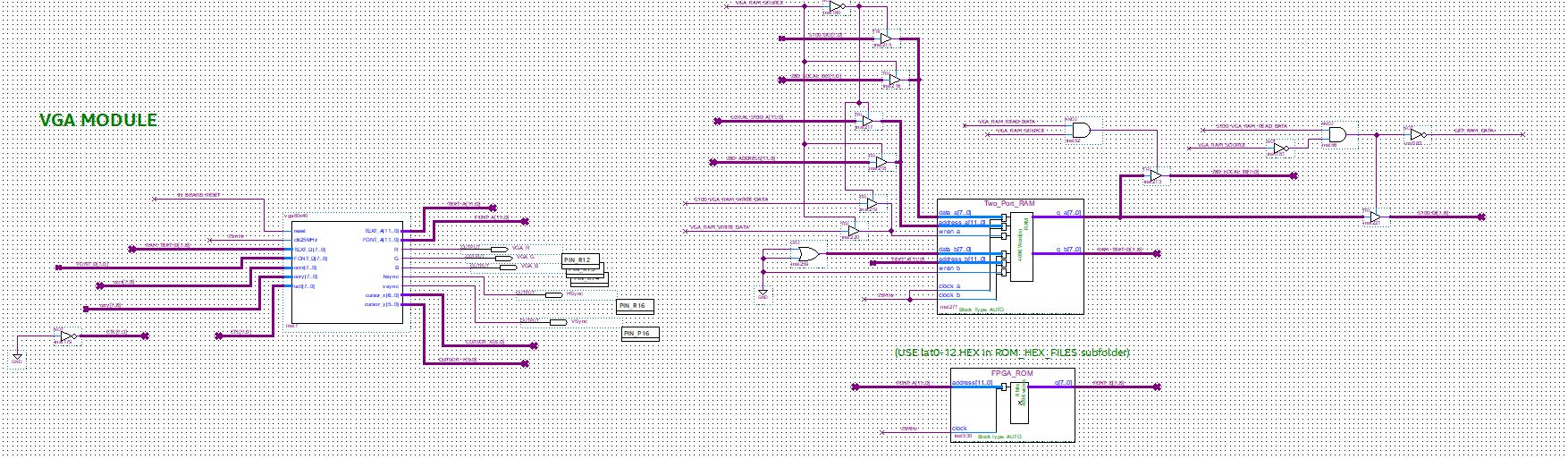Click the wren_a port on Two_Port_RAM

click(950, 231)
